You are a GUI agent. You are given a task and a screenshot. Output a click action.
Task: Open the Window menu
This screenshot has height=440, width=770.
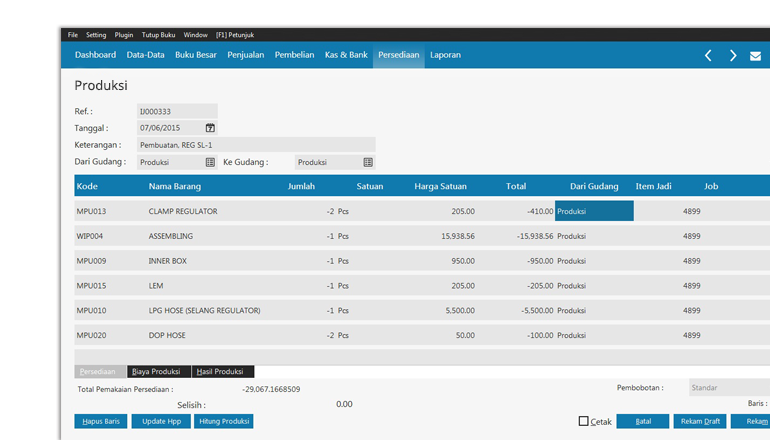[x=195, y=35]
